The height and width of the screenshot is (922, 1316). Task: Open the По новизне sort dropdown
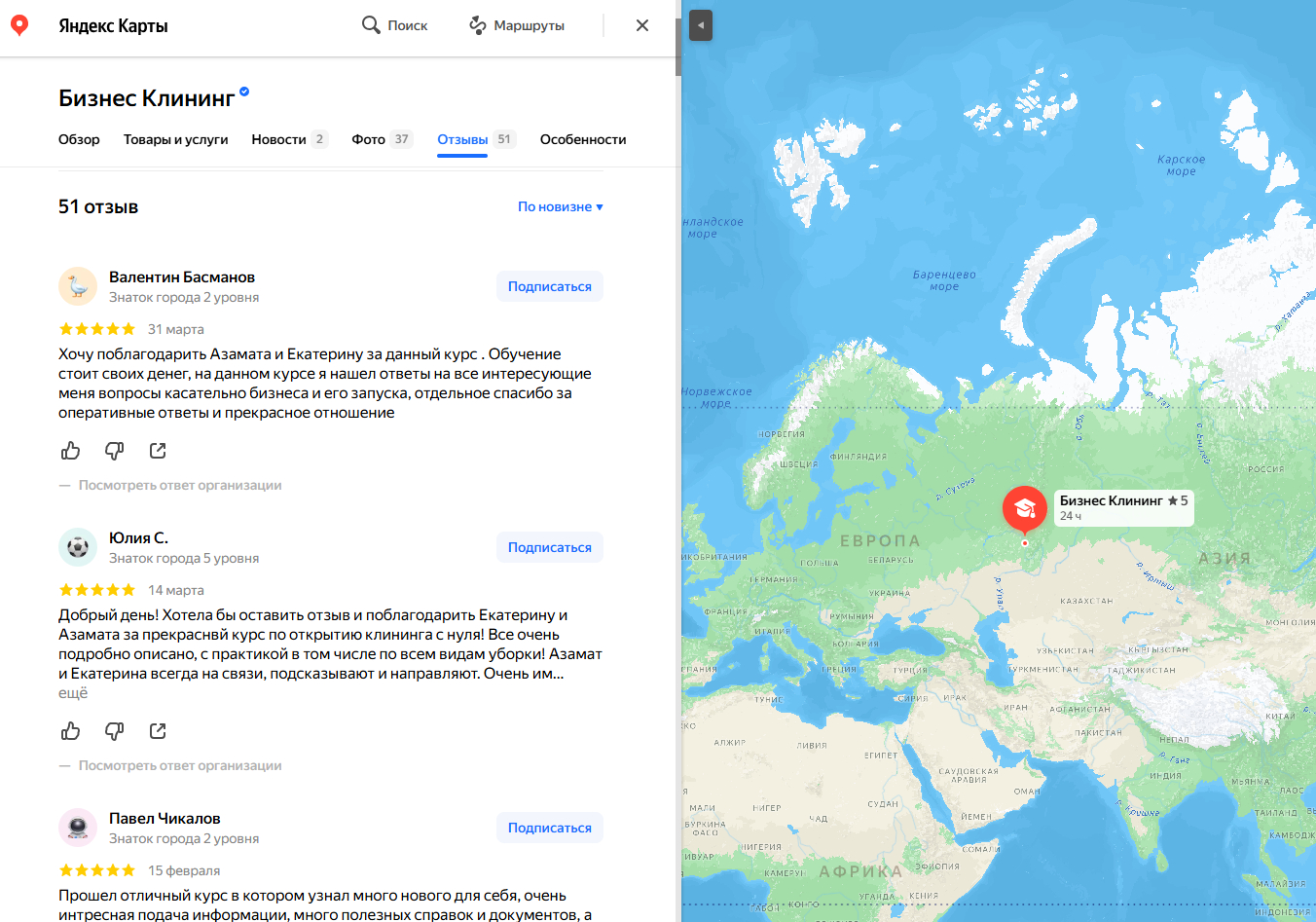561,206
